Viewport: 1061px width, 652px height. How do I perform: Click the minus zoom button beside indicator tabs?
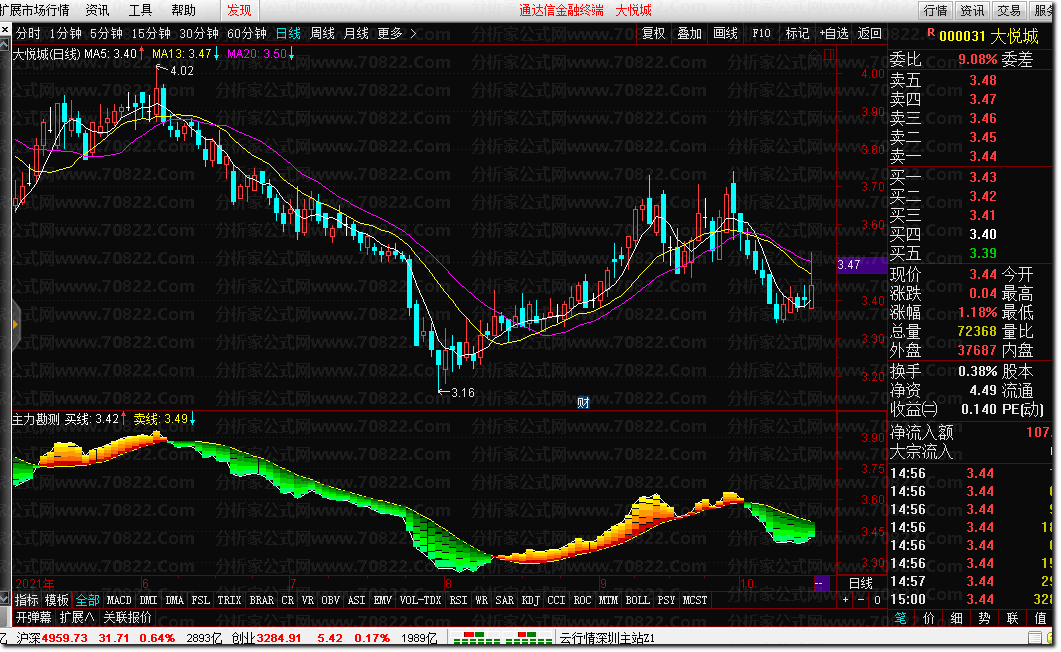pos(861,600)
